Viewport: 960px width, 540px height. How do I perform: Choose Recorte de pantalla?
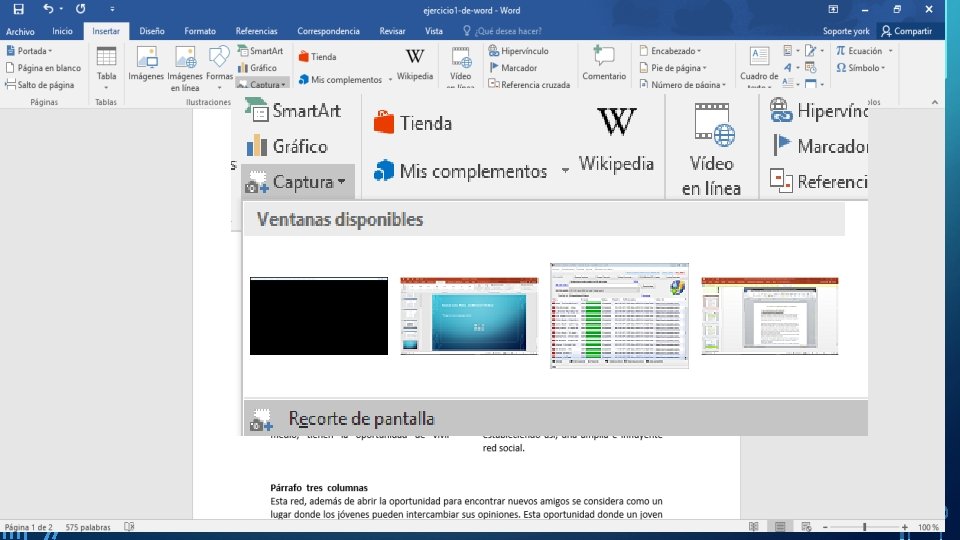coord(555,418)
